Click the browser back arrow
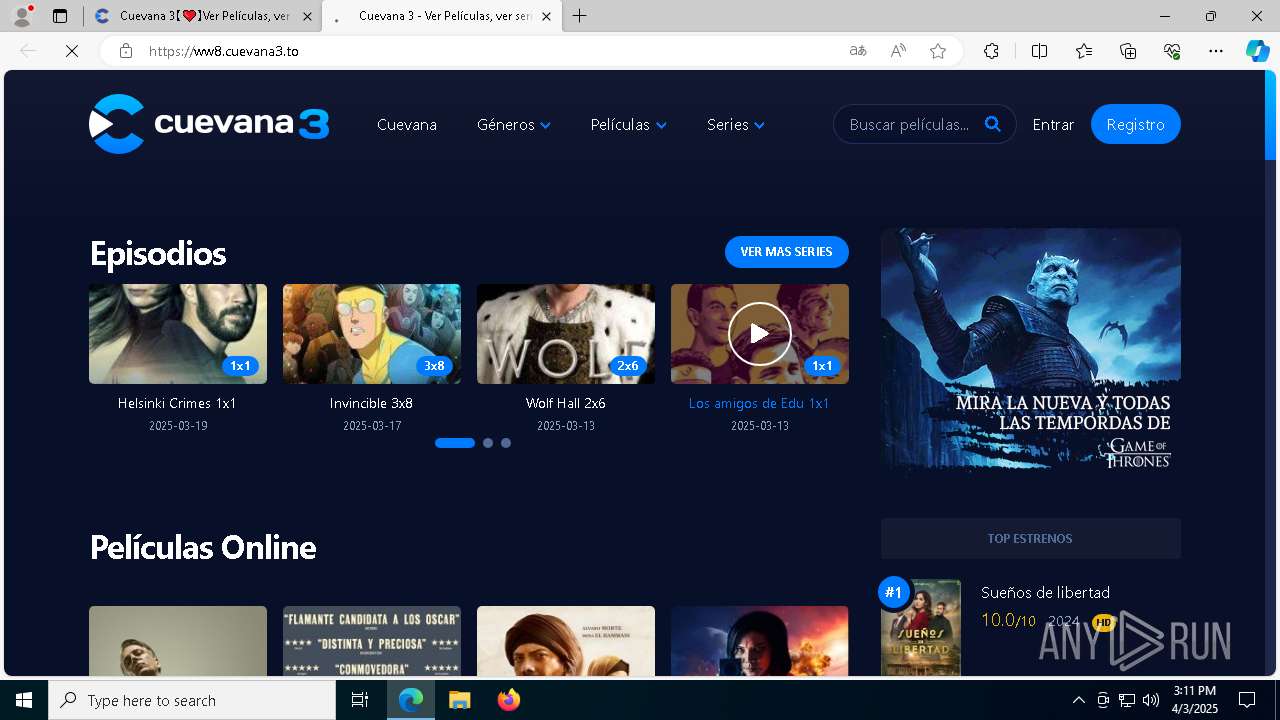The height and width of the screenshot is (720, 1280). (28, 51)
